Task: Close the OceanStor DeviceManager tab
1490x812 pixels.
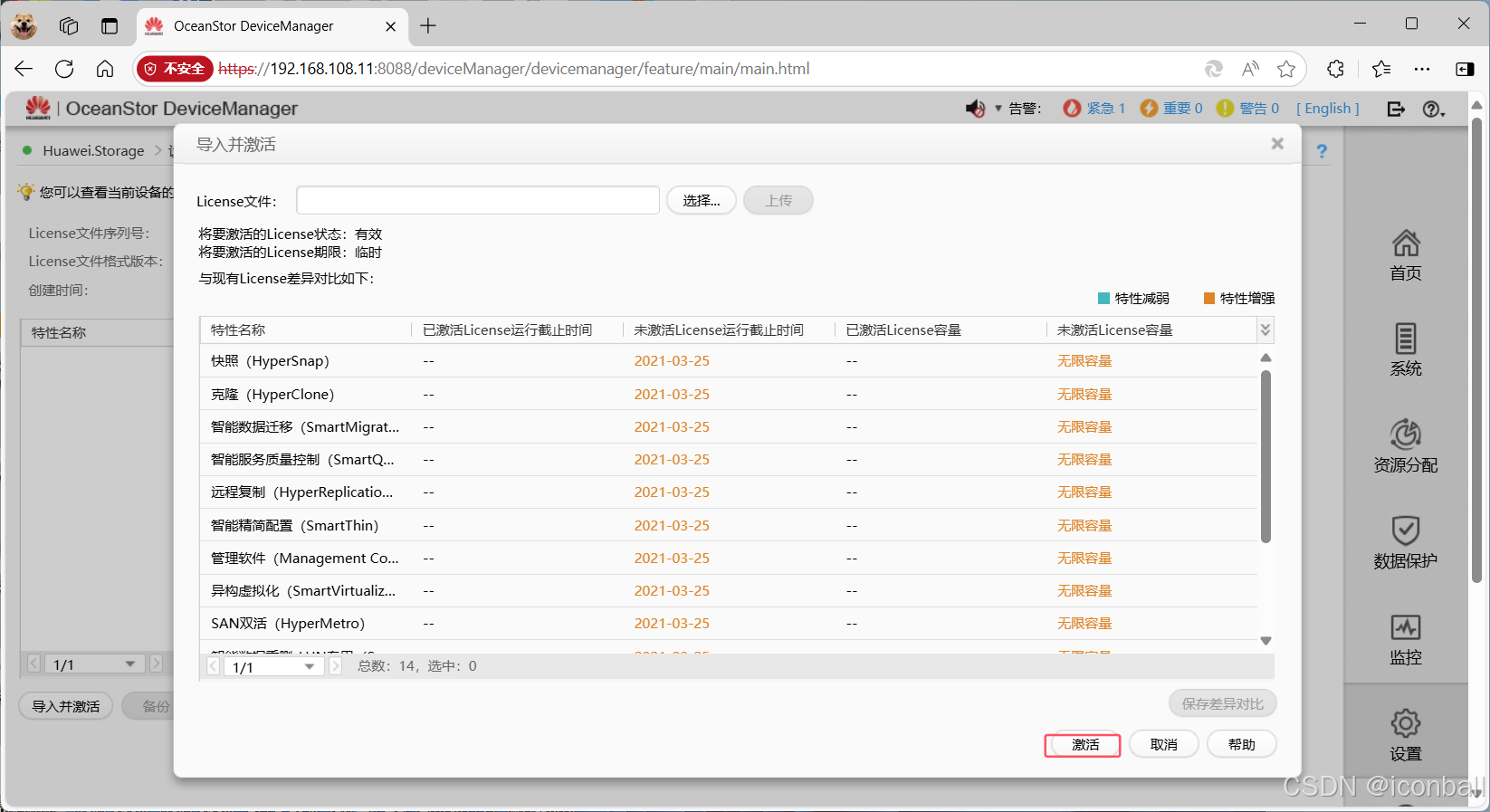Action: pyautogui.click(x=390, y=26)
